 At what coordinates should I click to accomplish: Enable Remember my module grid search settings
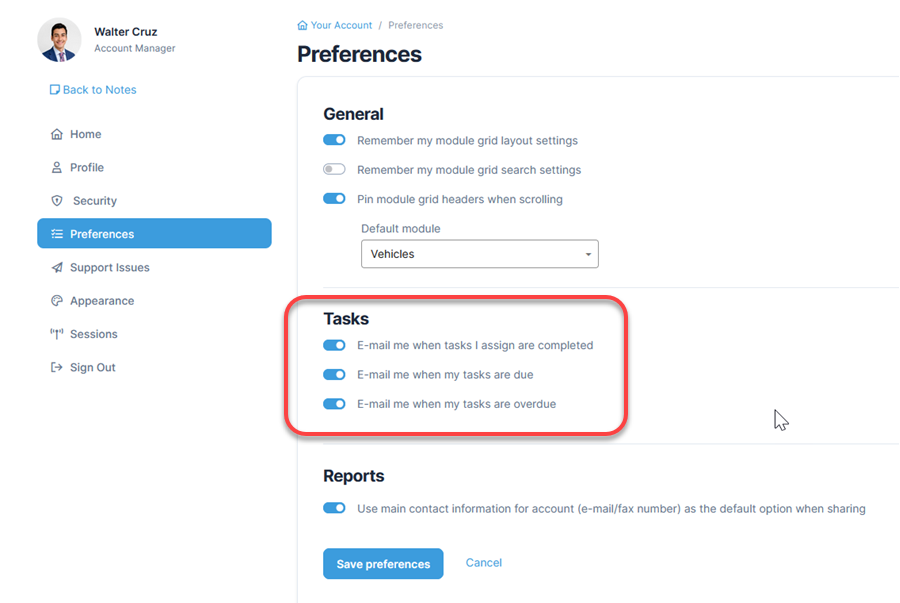click(334, 170)
